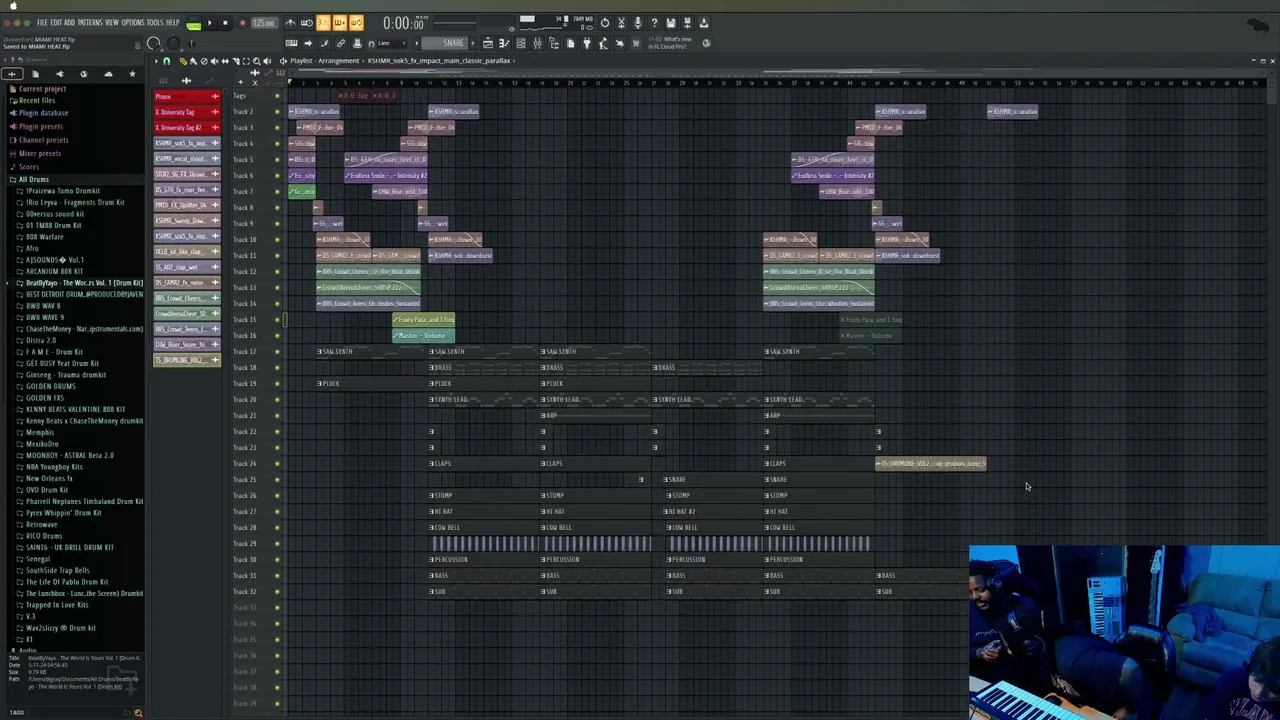This screenshot has width=1280, height=720.
Task: Select the Phone clip in the picker
Action: coord(187,96)
